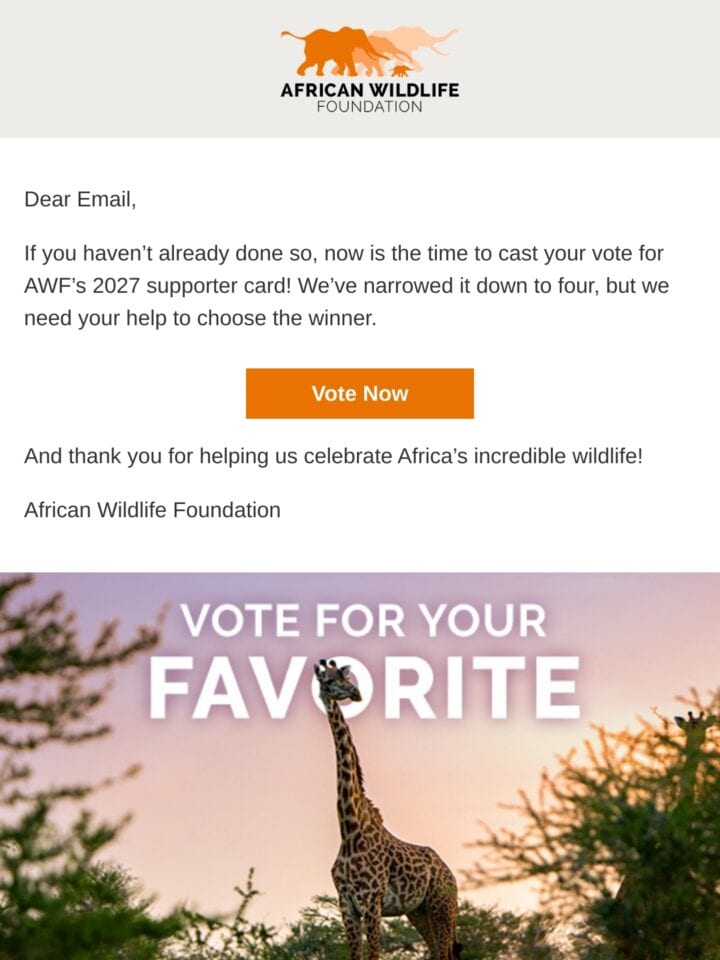720x960 pixels.
Task: Click the orange elephant herd logo
Action: [x=369, y=51]
